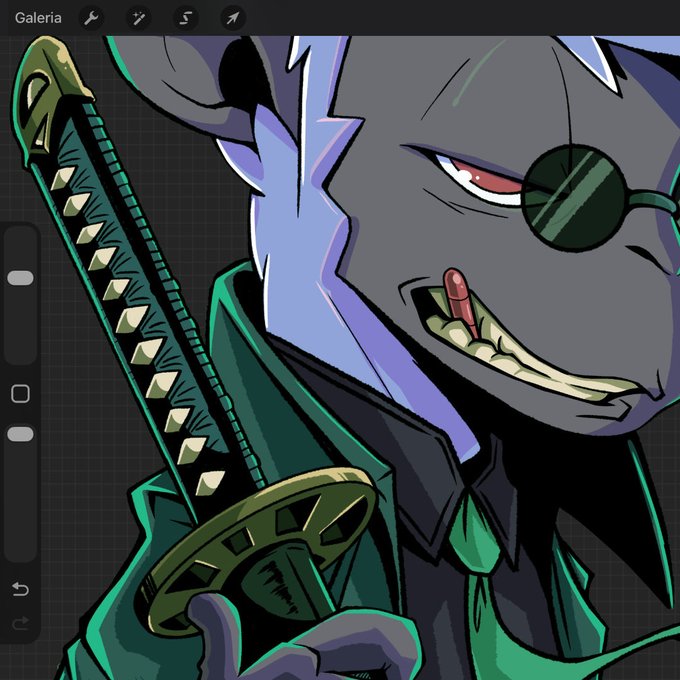Redo with the dimmed redo arrow
The image size is (680, 680).
coord(20,623)
